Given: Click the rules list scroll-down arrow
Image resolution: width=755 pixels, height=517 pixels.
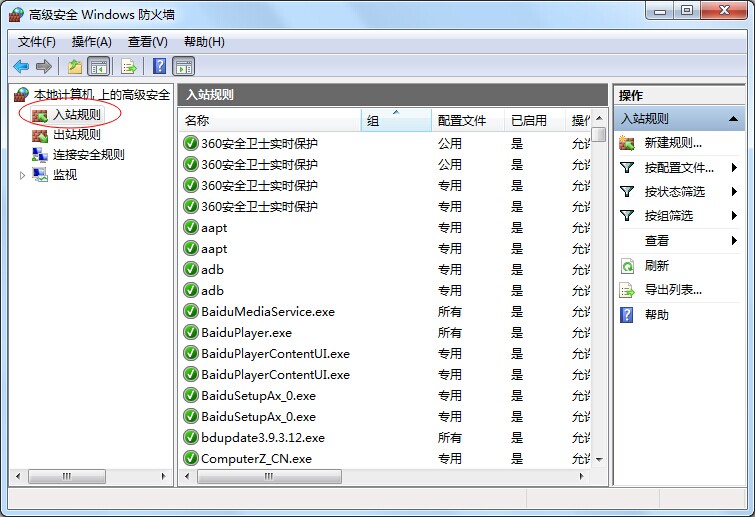Looking at the screenshot, I should [599, 460].
